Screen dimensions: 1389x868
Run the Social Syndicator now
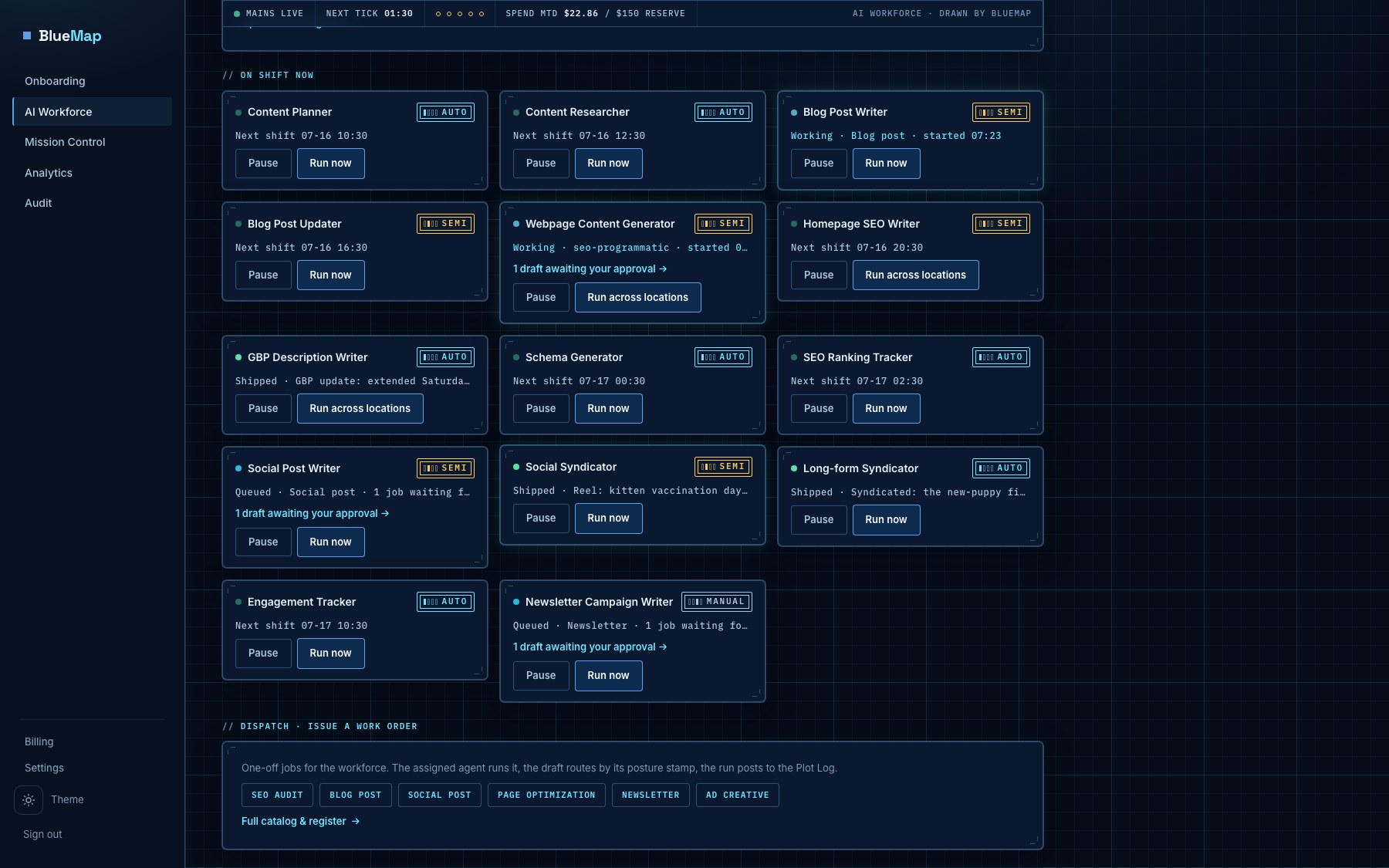(608, 518)
